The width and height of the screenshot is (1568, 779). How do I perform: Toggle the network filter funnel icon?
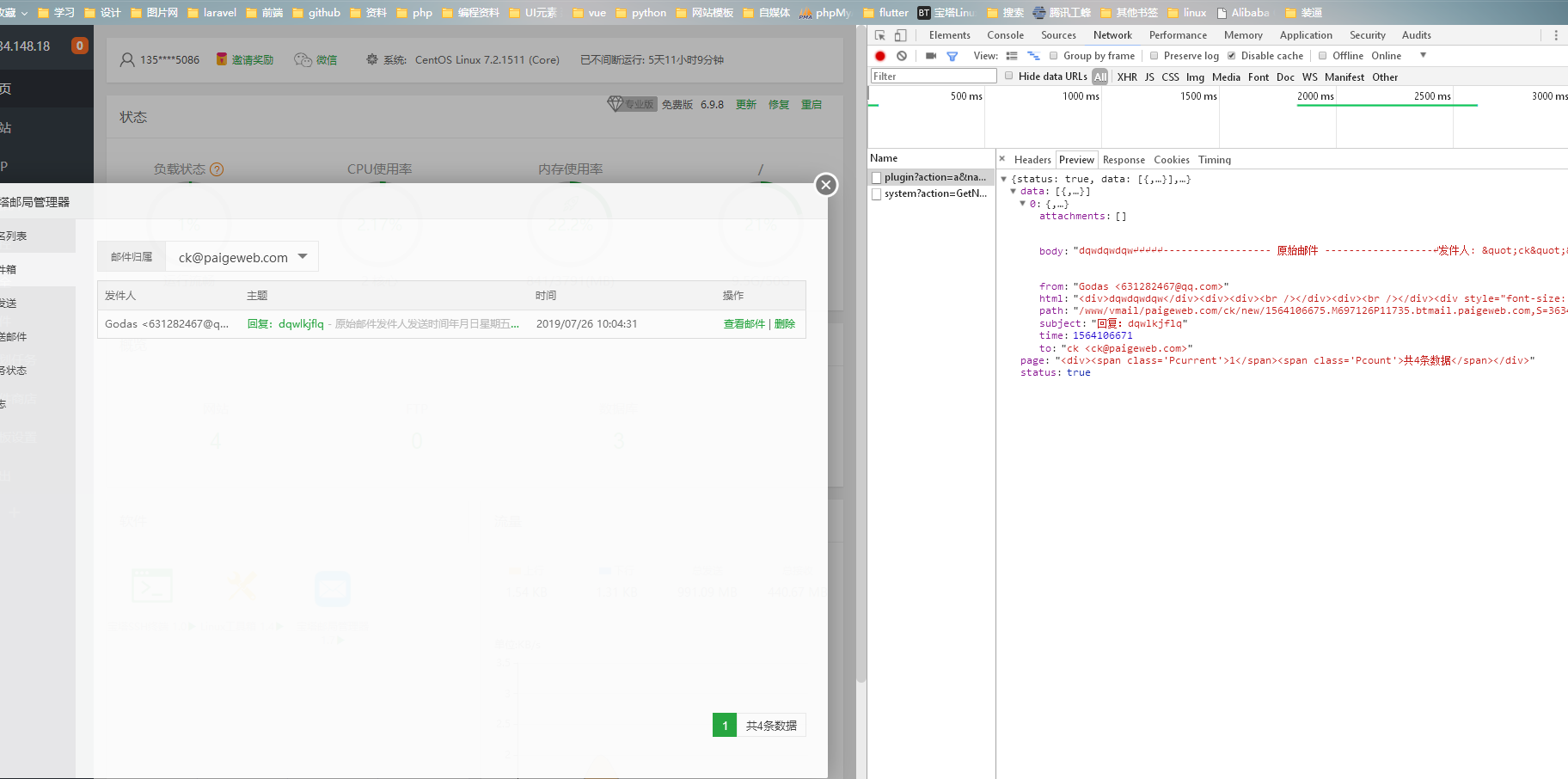[952, 56]
